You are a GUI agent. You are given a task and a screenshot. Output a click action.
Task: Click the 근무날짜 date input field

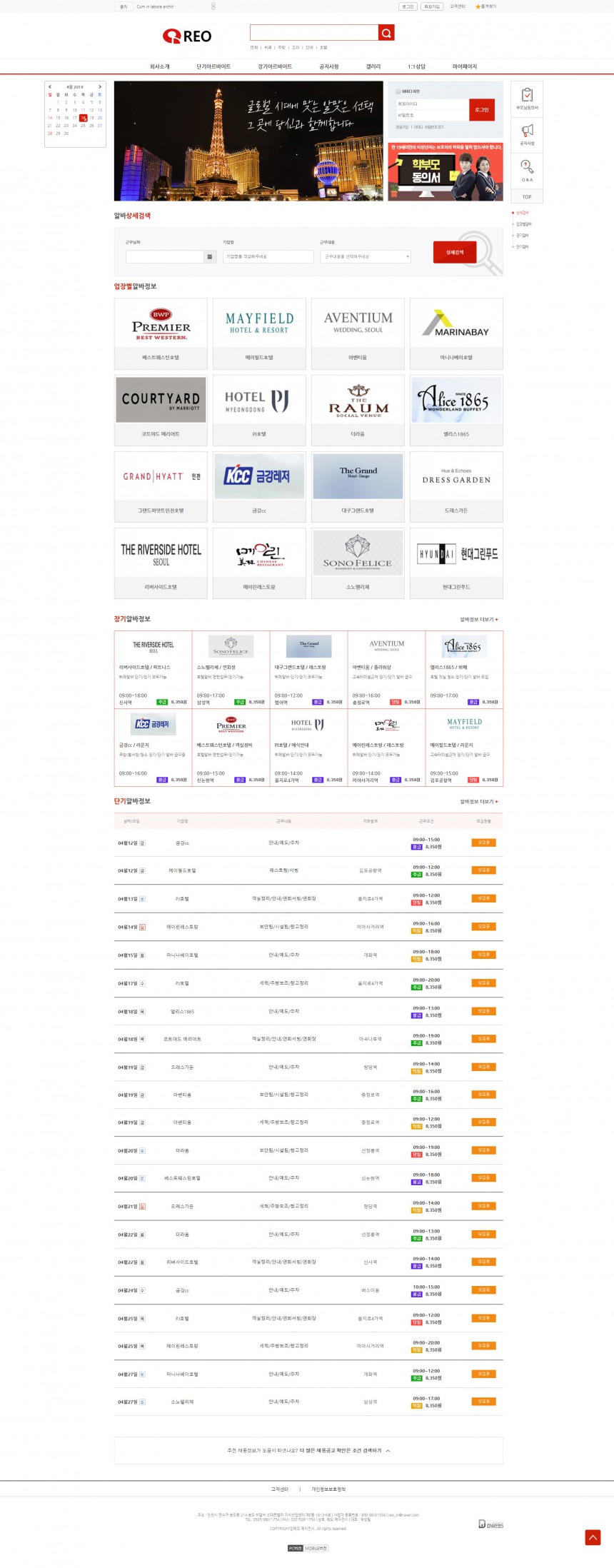point(165,256)
